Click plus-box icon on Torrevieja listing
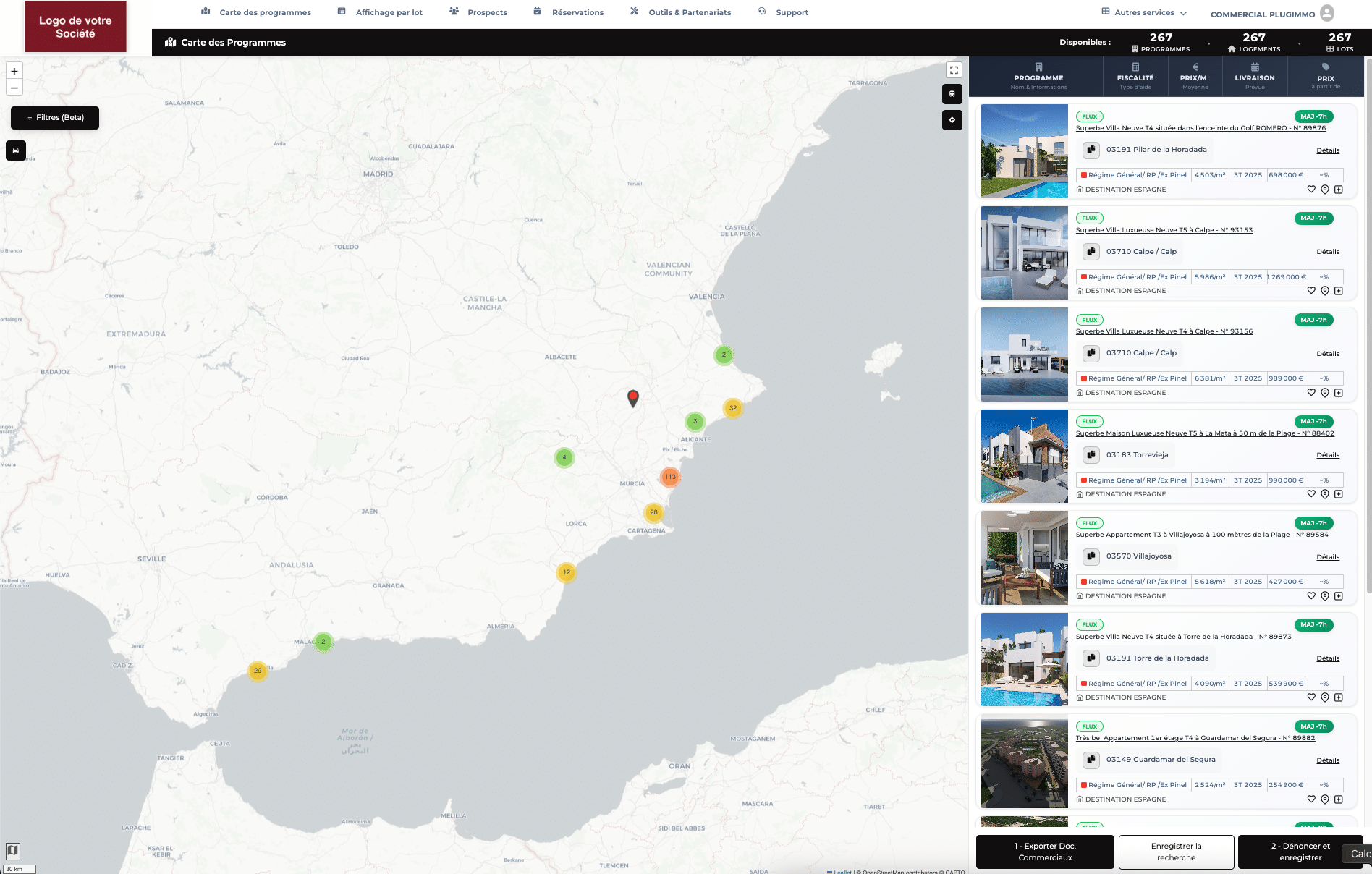1372x874 pixels. pyautogui.click(x=1339, y=494)
